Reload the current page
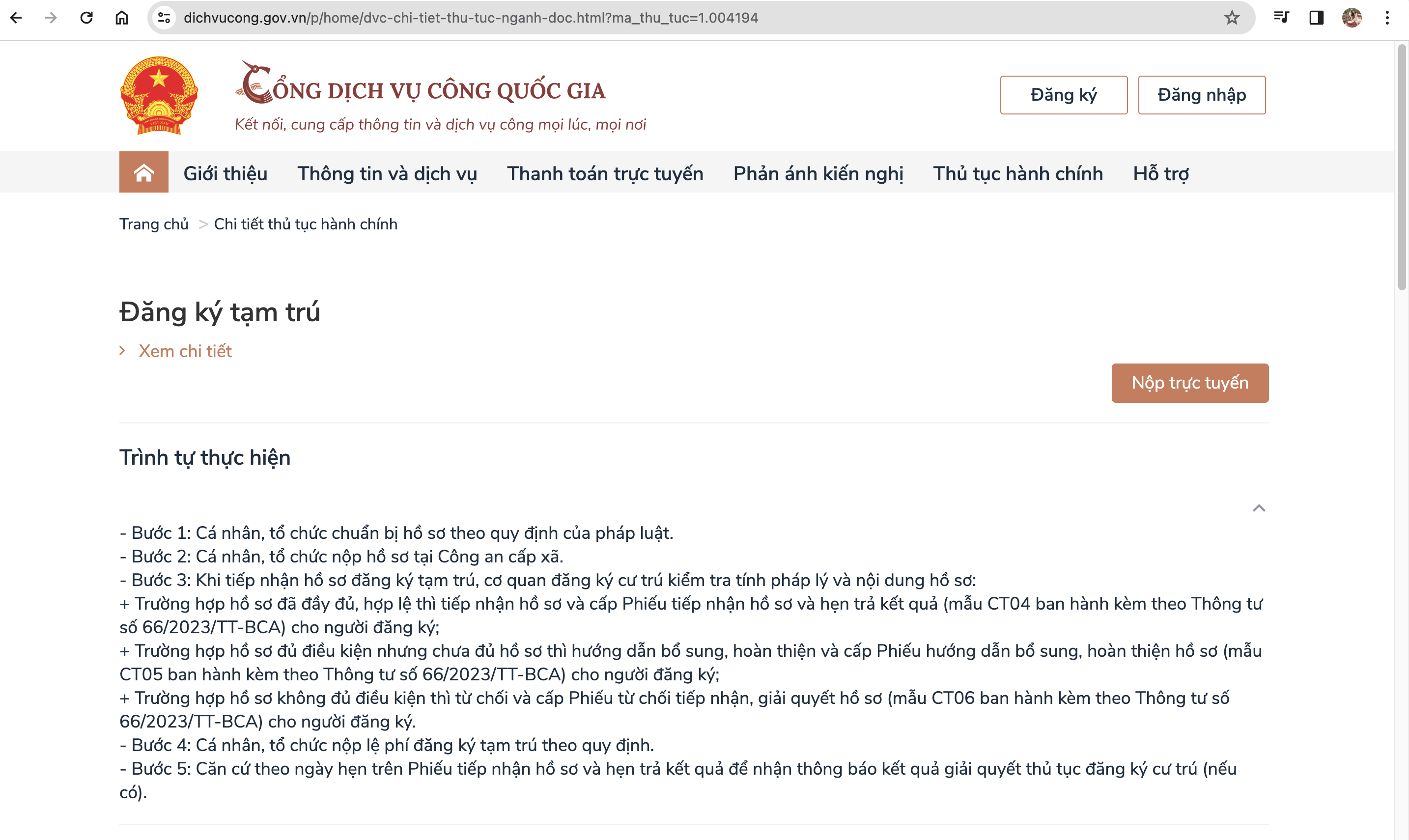1409x840 pixels. coord(86,18)
